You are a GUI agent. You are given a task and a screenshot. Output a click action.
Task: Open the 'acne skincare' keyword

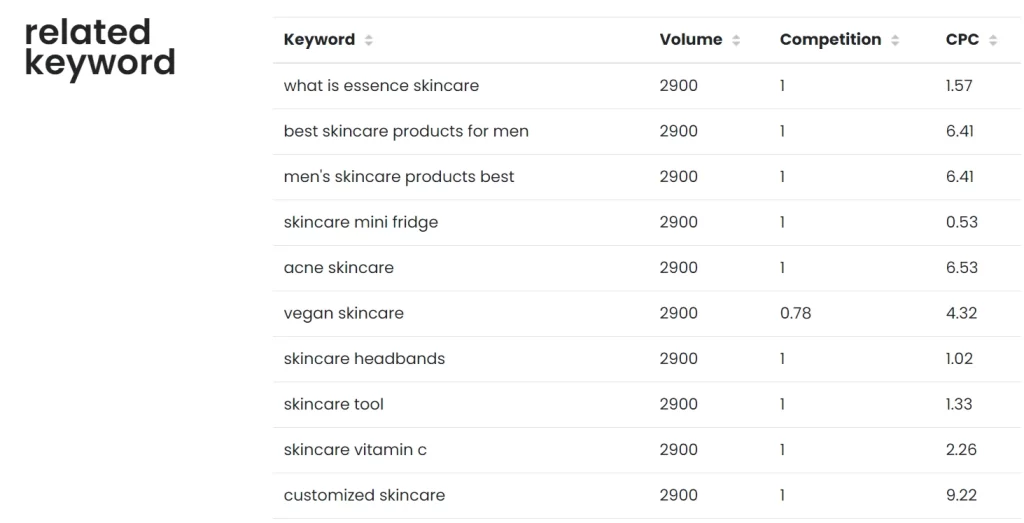click(x=338, y=268)
